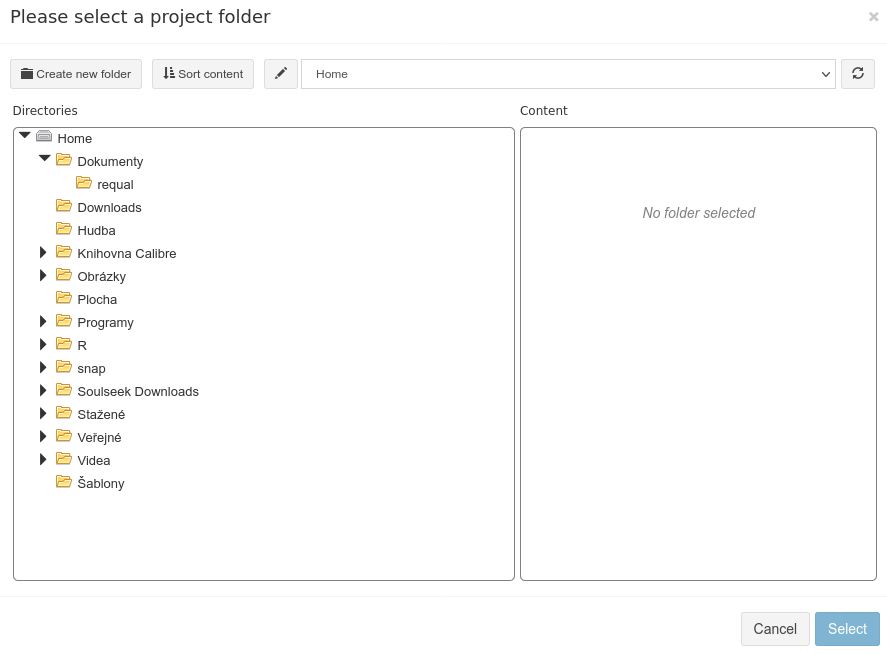
Task: Select the requal subfolder name
Action: (115, 185)
